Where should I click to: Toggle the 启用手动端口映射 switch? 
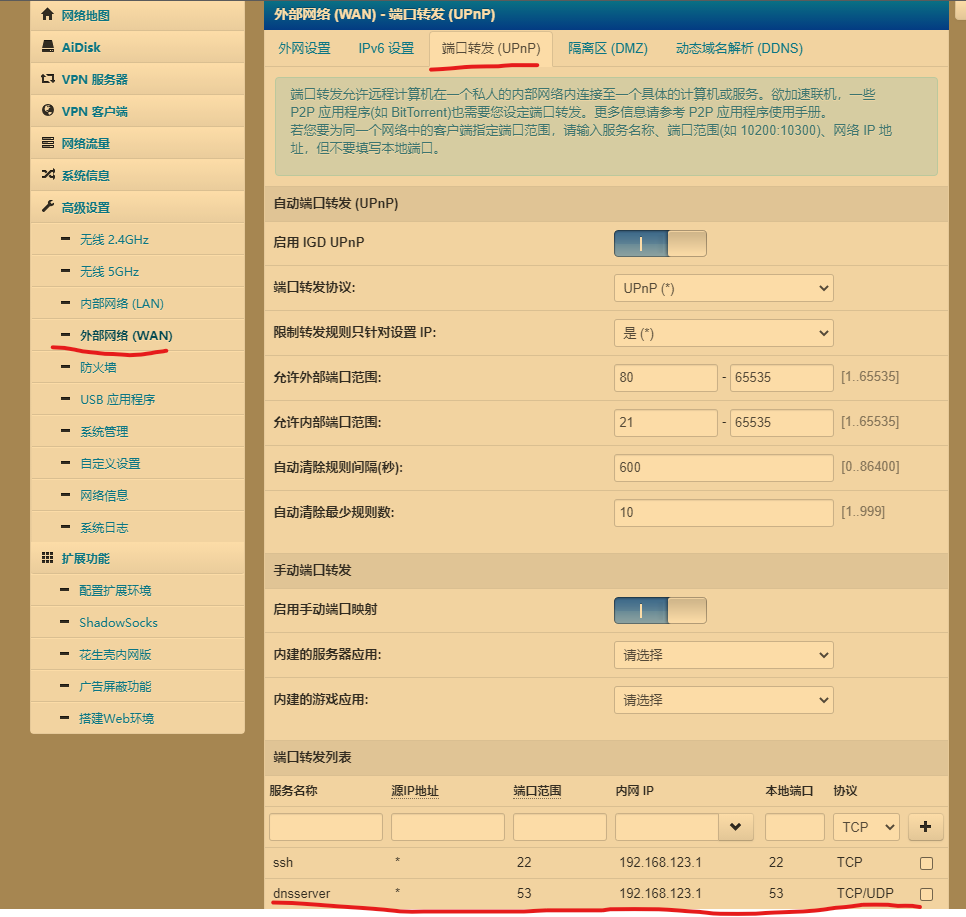[660, 610]
